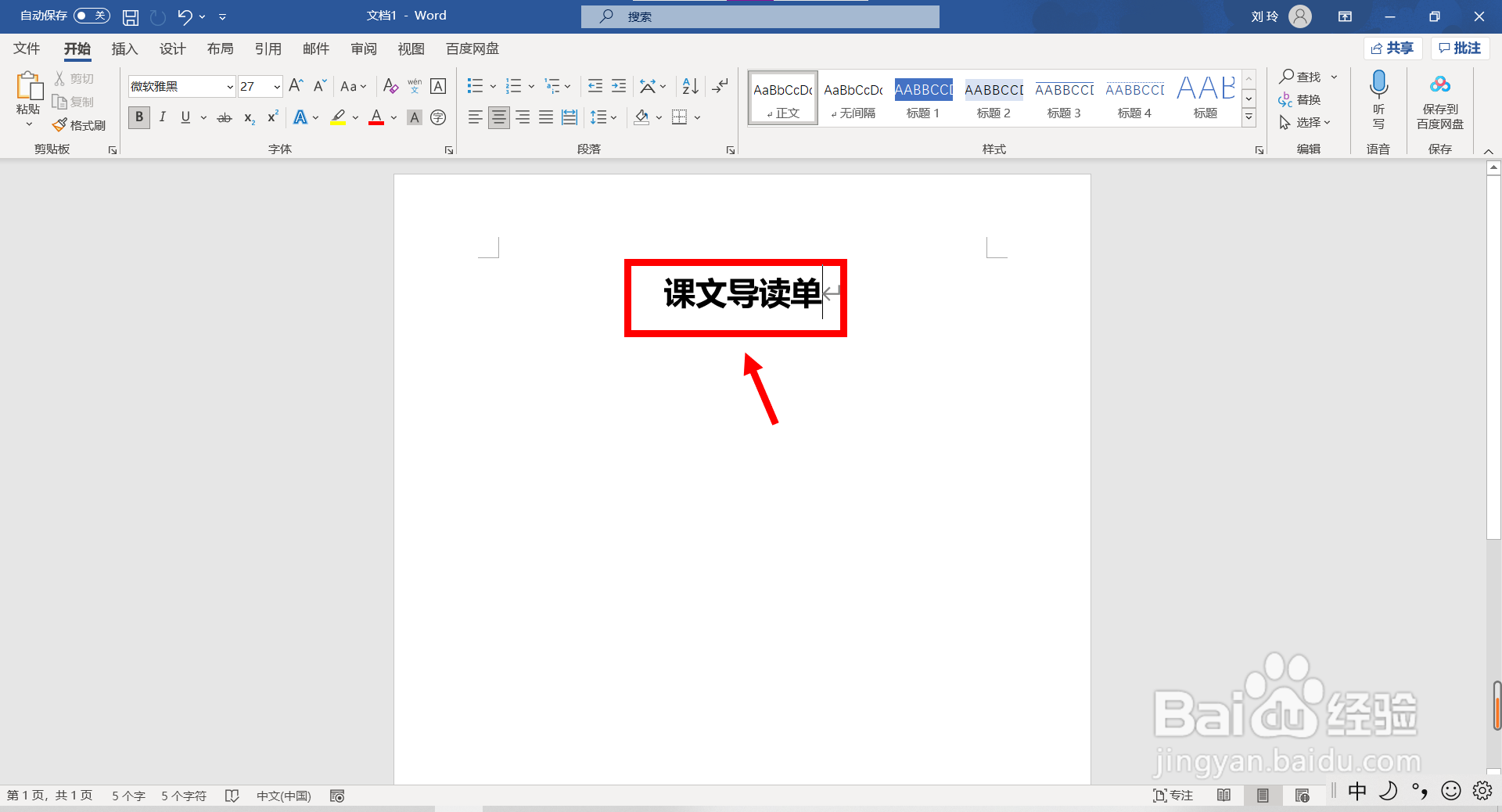This screenshot has height=812, width=1502.
Task: Click the Paste clipboard icon
Action: (x=29, y=86)
